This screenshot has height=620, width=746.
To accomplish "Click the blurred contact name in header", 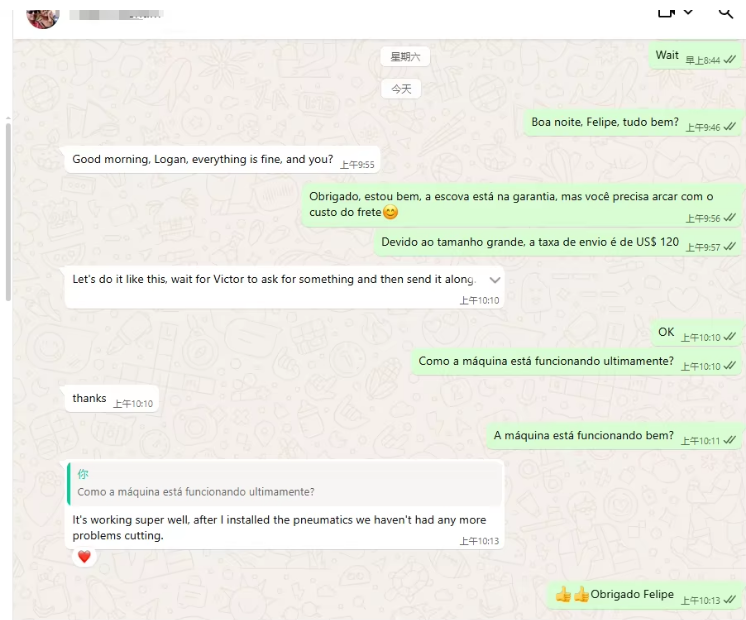I will (116, 15).
